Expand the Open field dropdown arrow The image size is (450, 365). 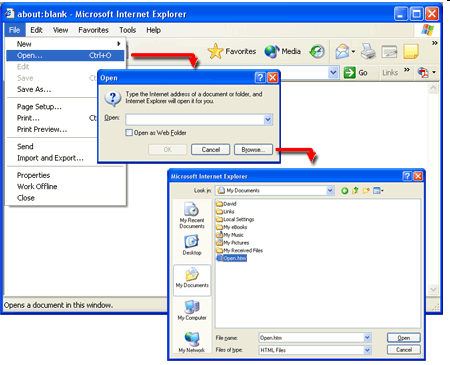(268, 119)
